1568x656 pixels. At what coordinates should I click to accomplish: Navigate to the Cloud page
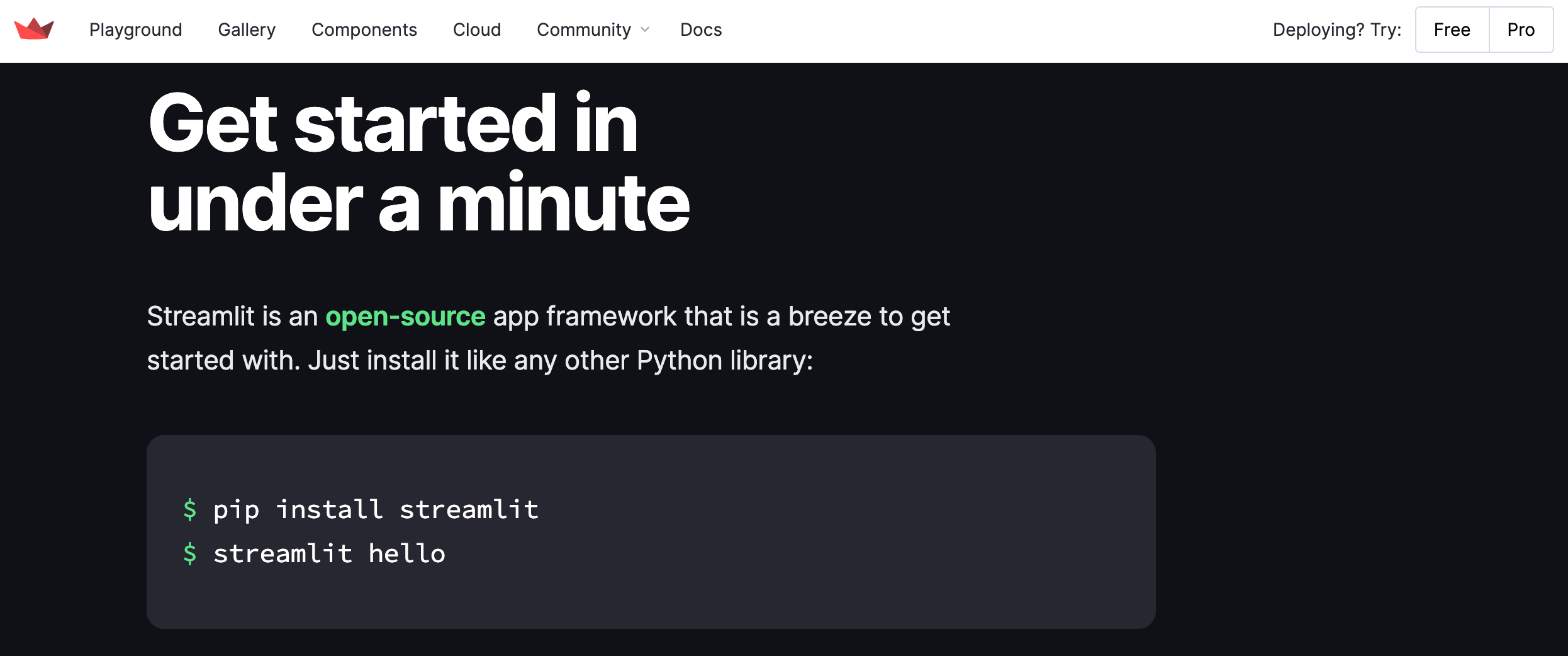[476, 30]
